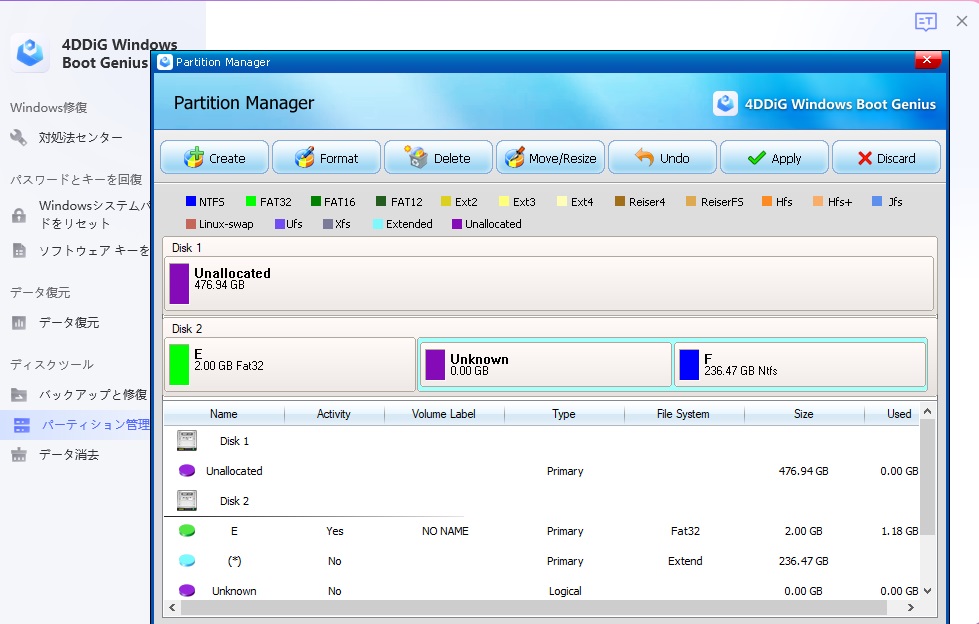The image size is (979, 624).
Task: Select the Unknown 0.00 GB partition block
Action: [x=545, y=365]
